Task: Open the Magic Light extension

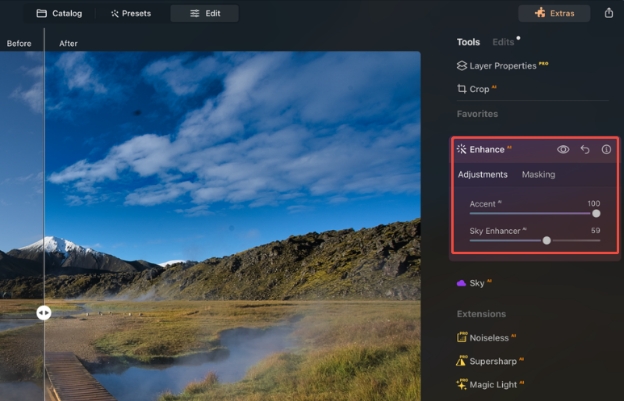Action: [x=490, y=385]
